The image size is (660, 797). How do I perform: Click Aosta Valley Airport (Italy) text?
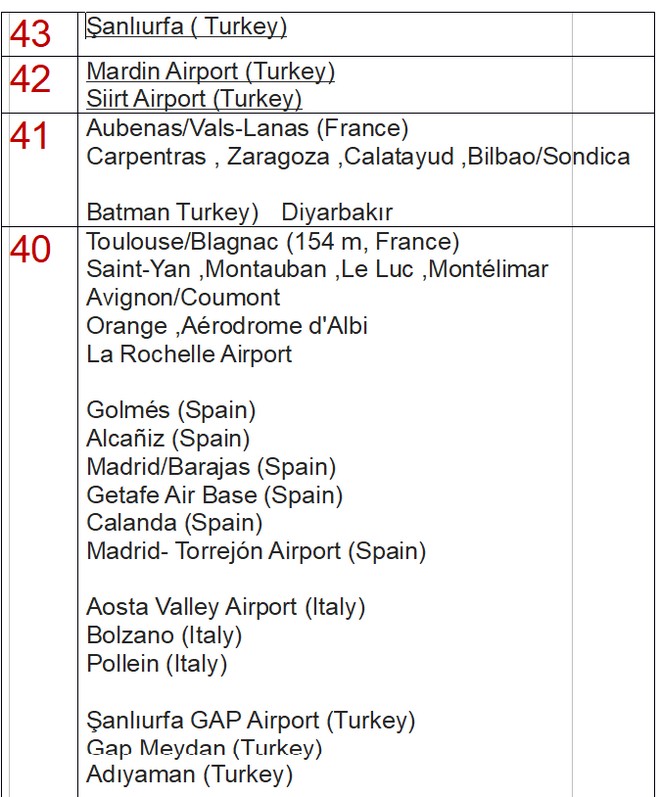tap(226, 607)
